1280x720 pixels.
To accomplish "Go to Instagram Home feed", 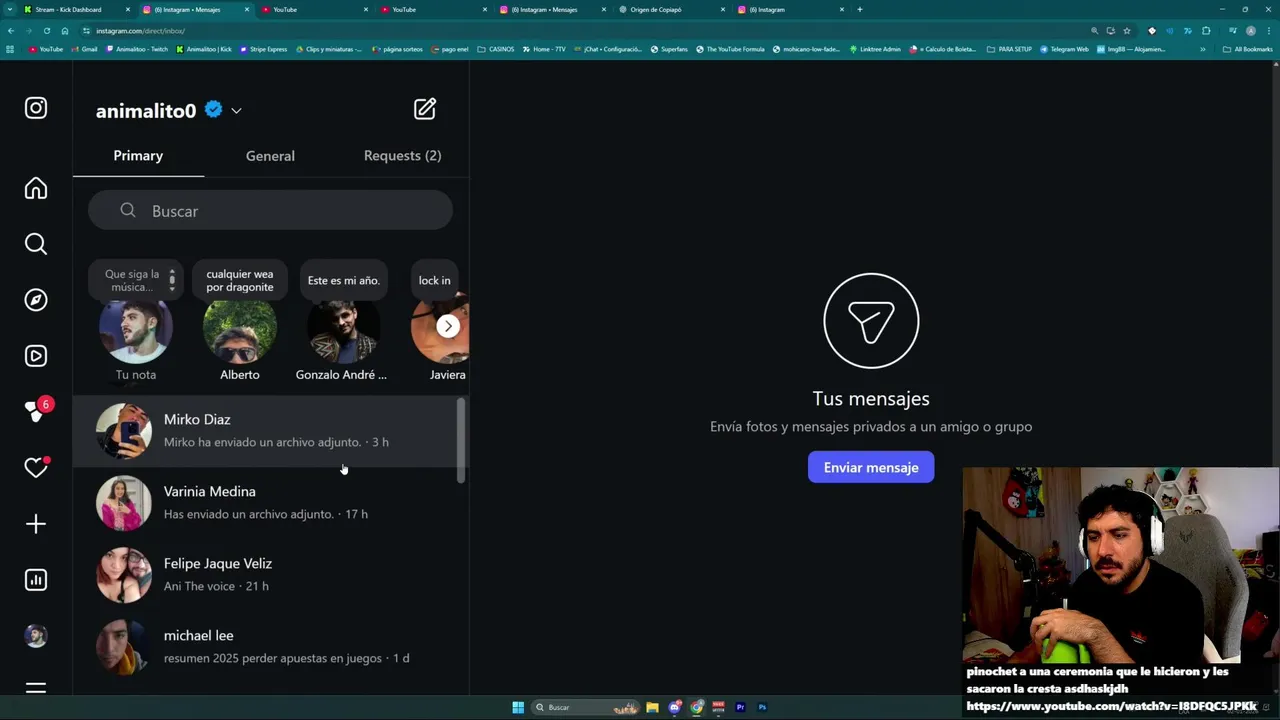I will [36, 188].
